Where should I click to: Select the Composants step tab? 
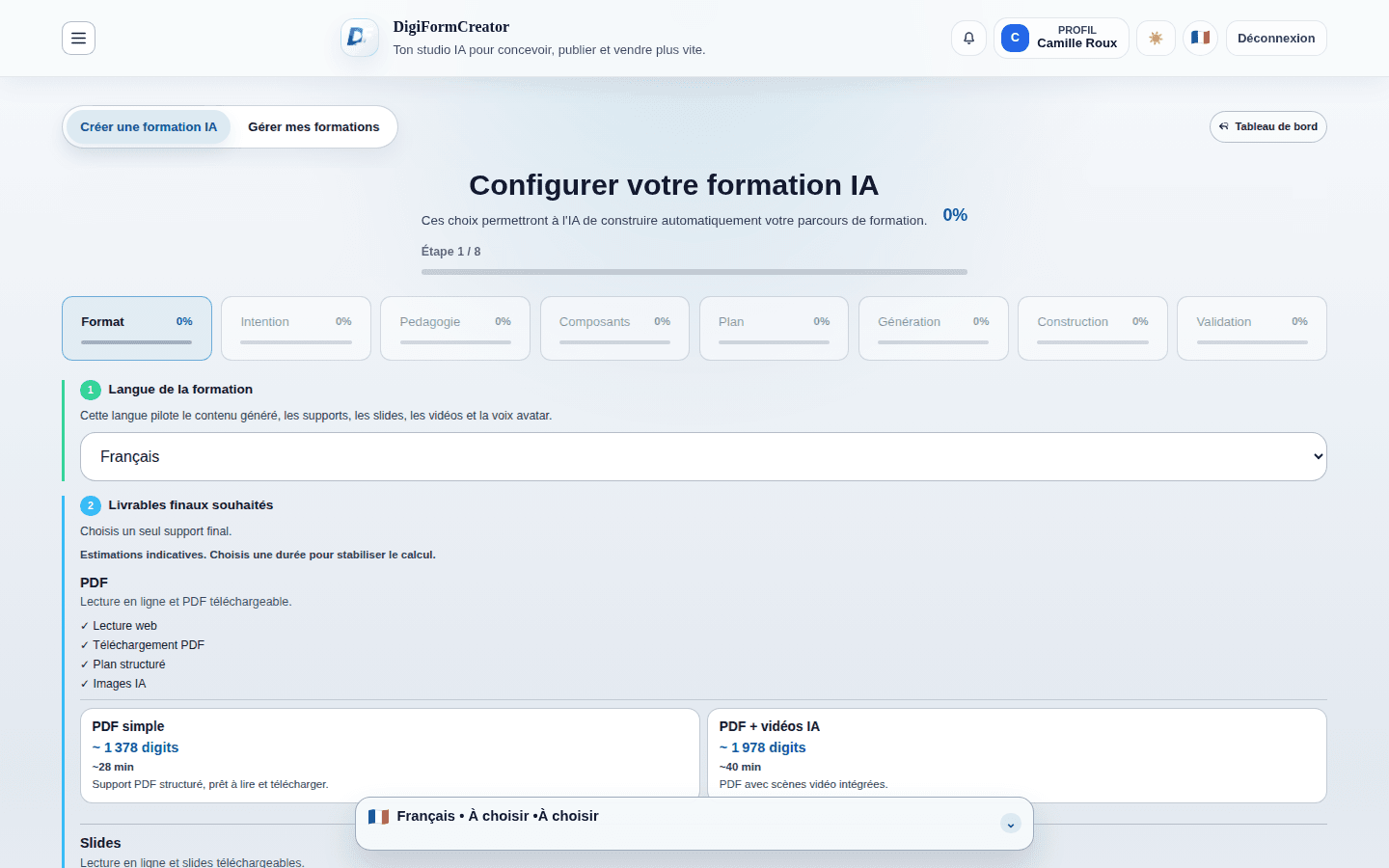[x=614, y=329]
